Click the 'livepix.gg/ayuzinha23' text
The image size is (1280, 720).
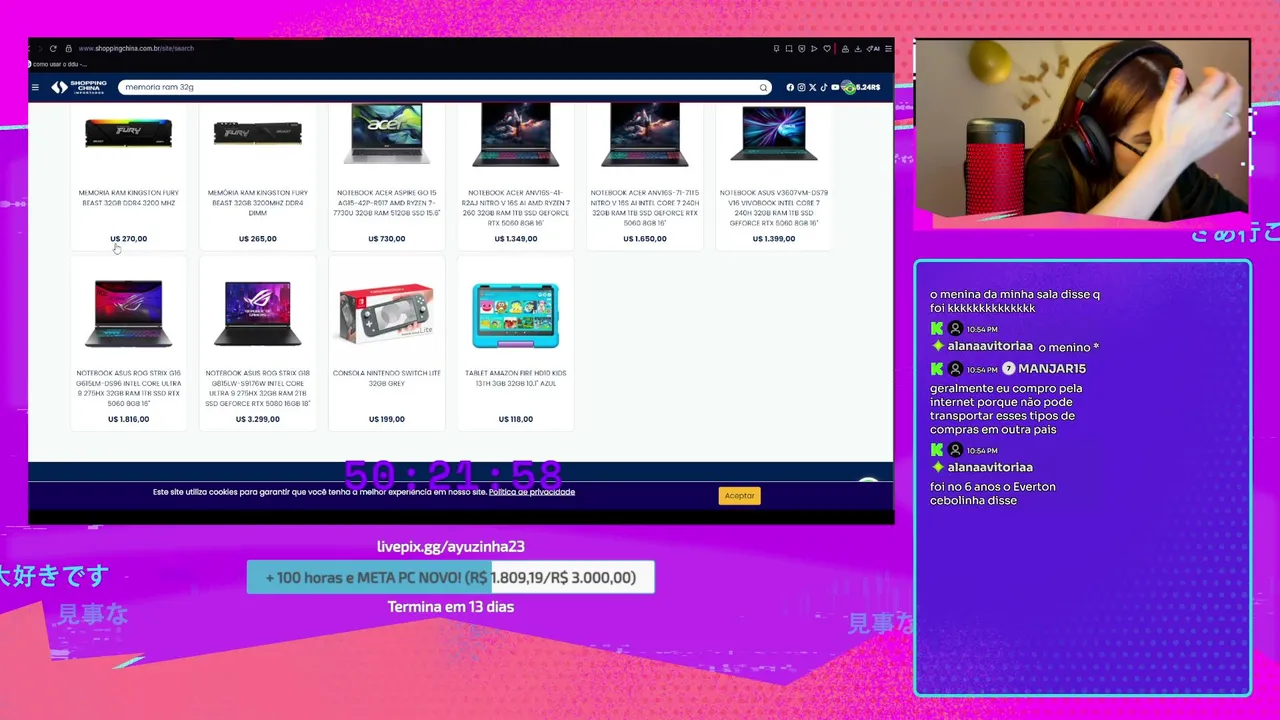(451, 546)
